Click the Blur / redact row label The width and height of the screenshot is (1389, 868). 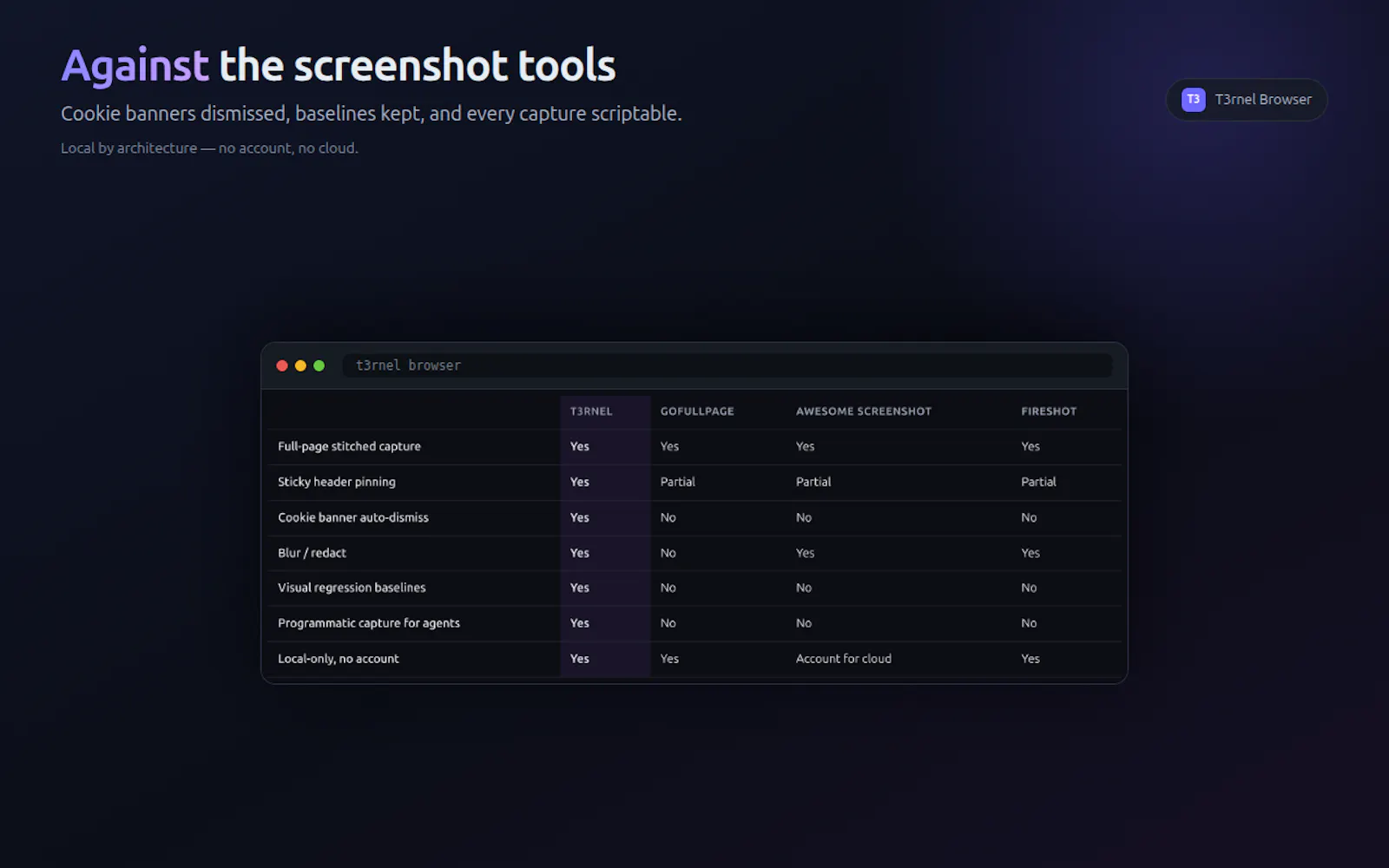click(x=312, y=553)
